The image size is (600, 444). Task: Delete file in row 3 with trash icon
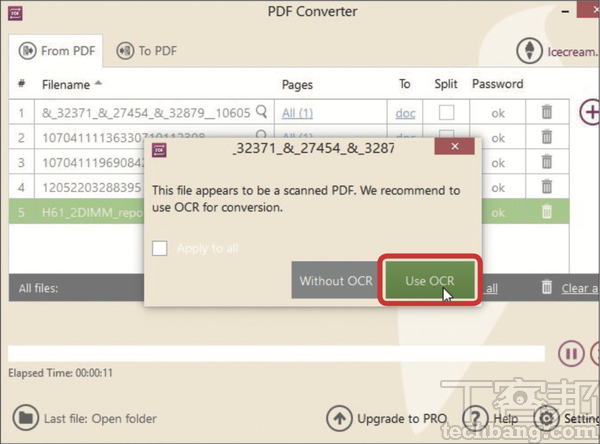(547, 162)
